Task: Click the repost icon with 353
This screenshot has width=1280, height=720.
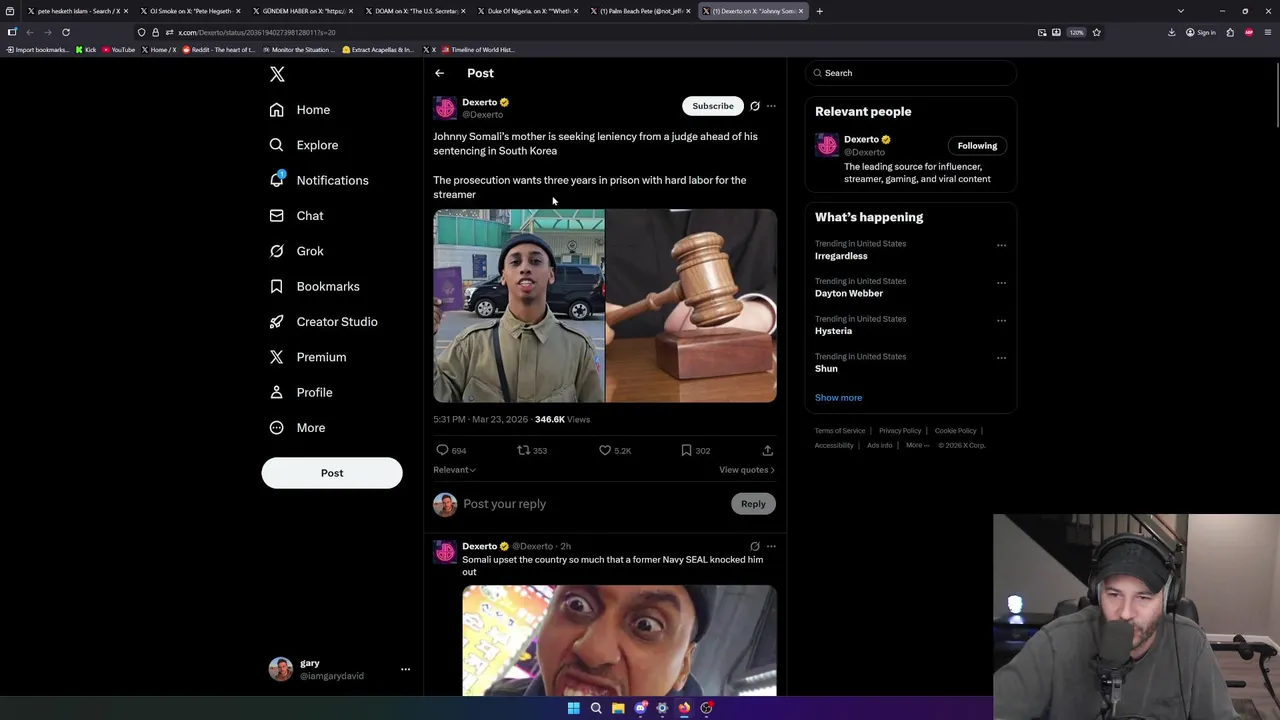Action: [x=523, y=450]
